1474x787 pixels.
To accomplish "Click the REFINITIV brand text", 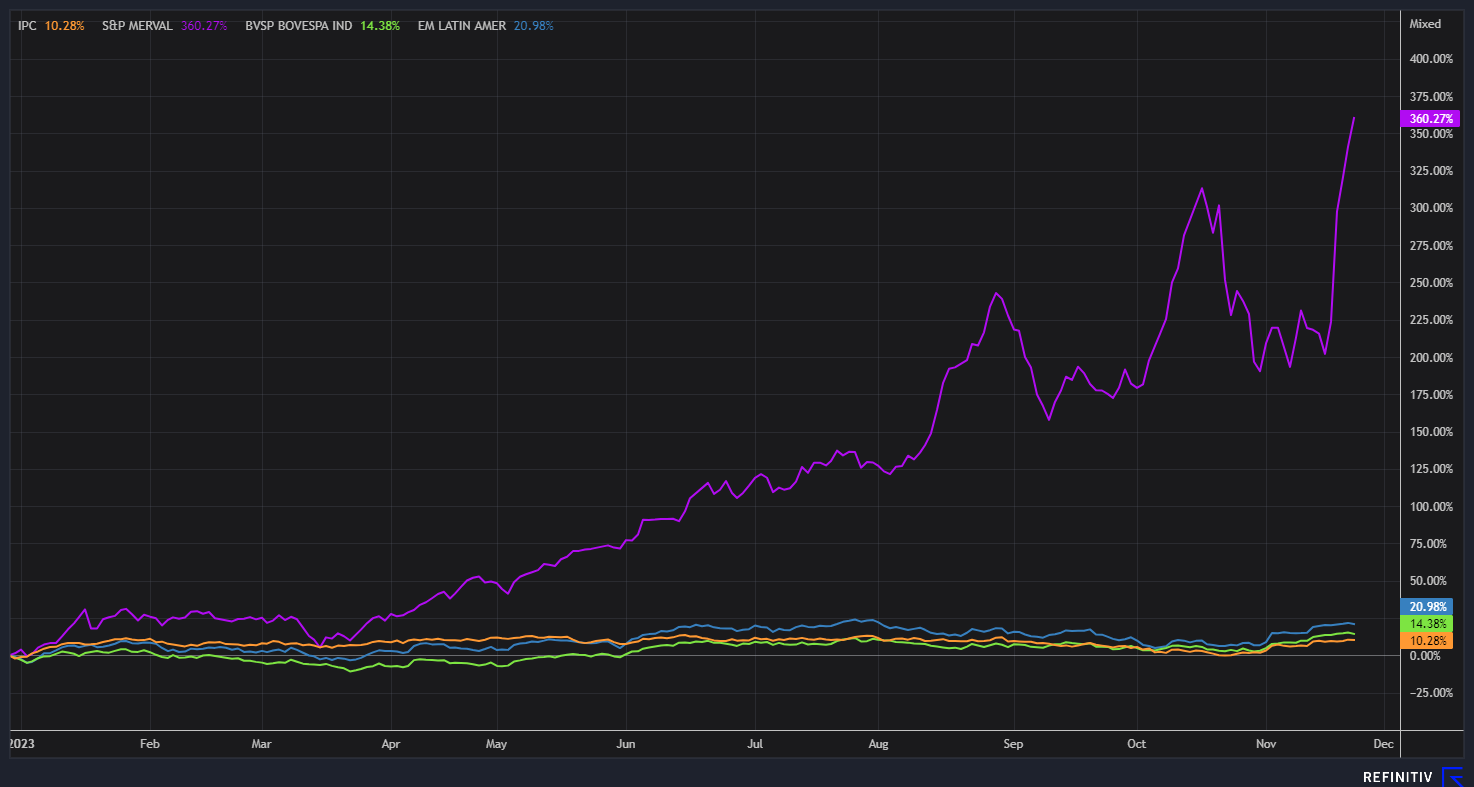I will (x=1398, y=777).
